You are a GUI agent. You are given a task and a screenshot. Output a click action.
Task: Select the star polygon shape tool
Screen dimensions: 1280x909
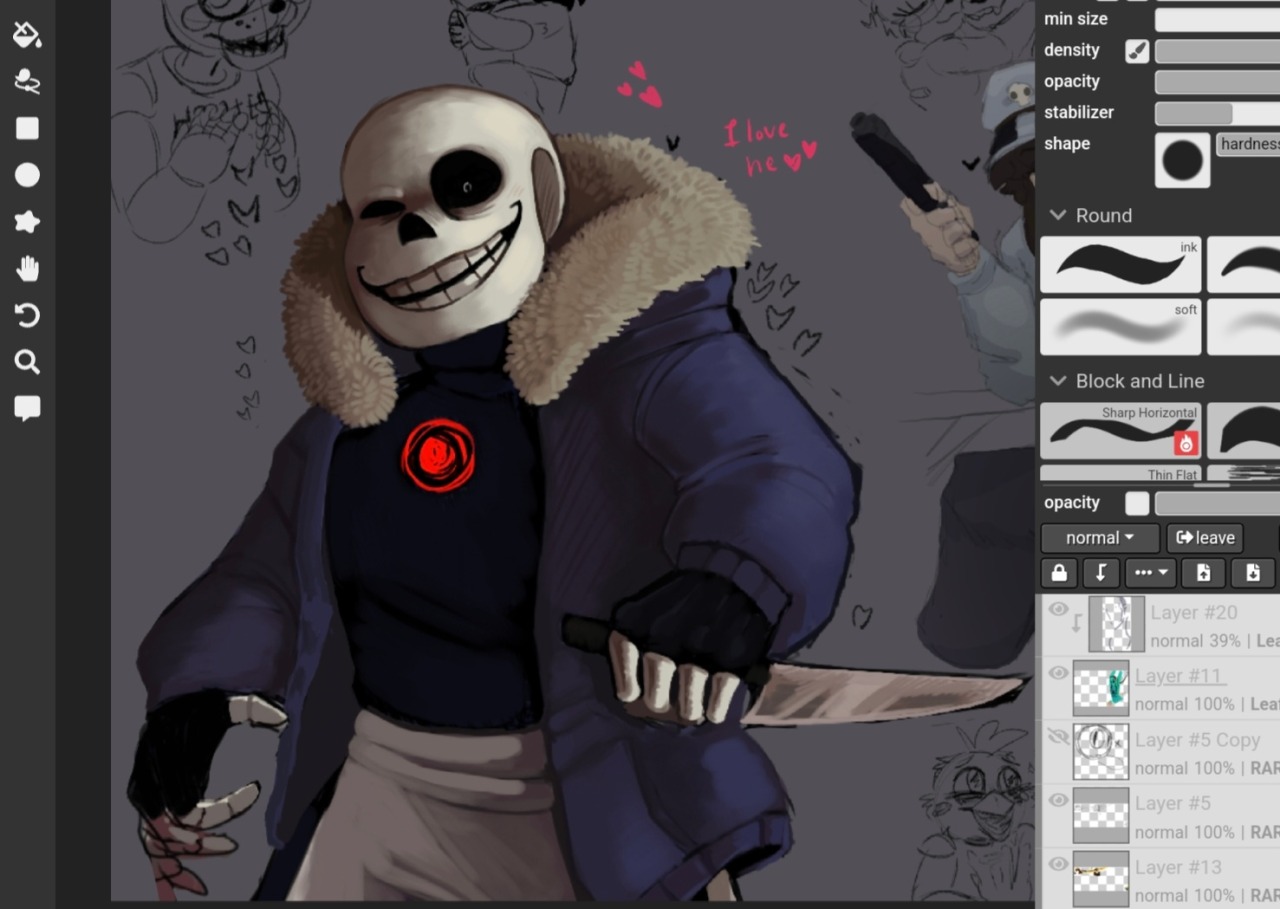(x=27, y=222)
